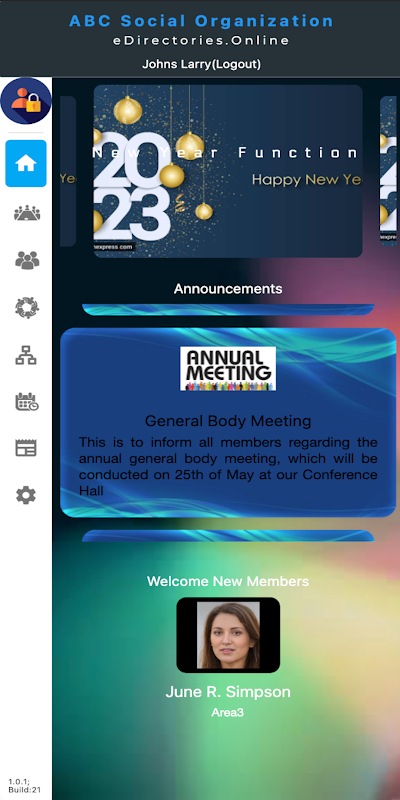
Task: Open the settings gear icon
Action: [x=26, y=495]
